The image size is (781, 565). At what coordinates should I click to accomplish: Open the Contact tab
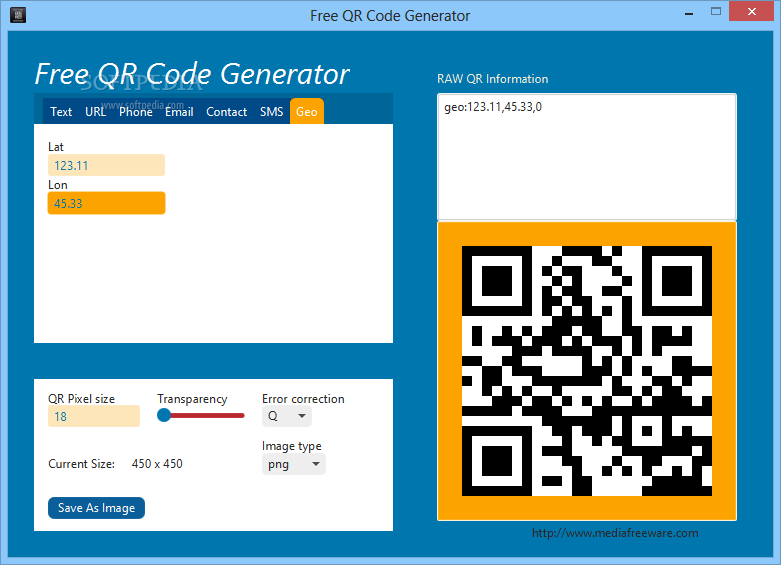point(227,112)
